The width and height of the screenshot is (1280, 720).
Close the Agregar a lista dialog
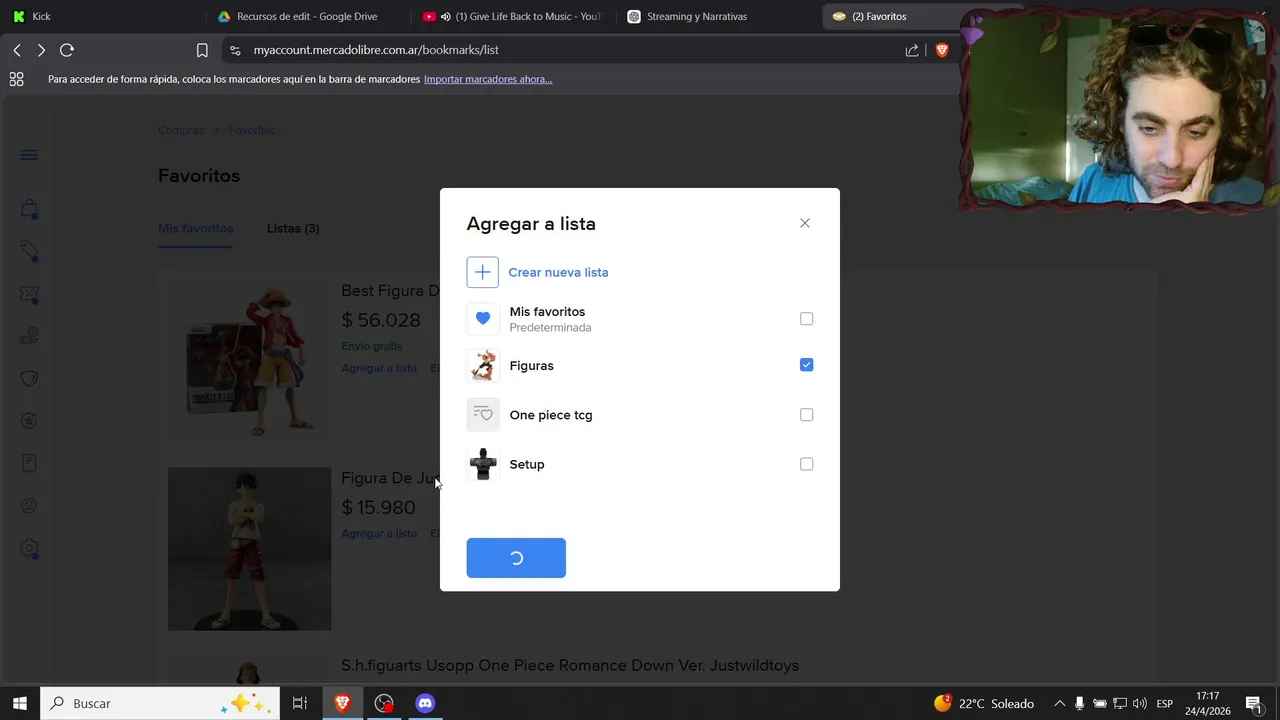[805, 223]
